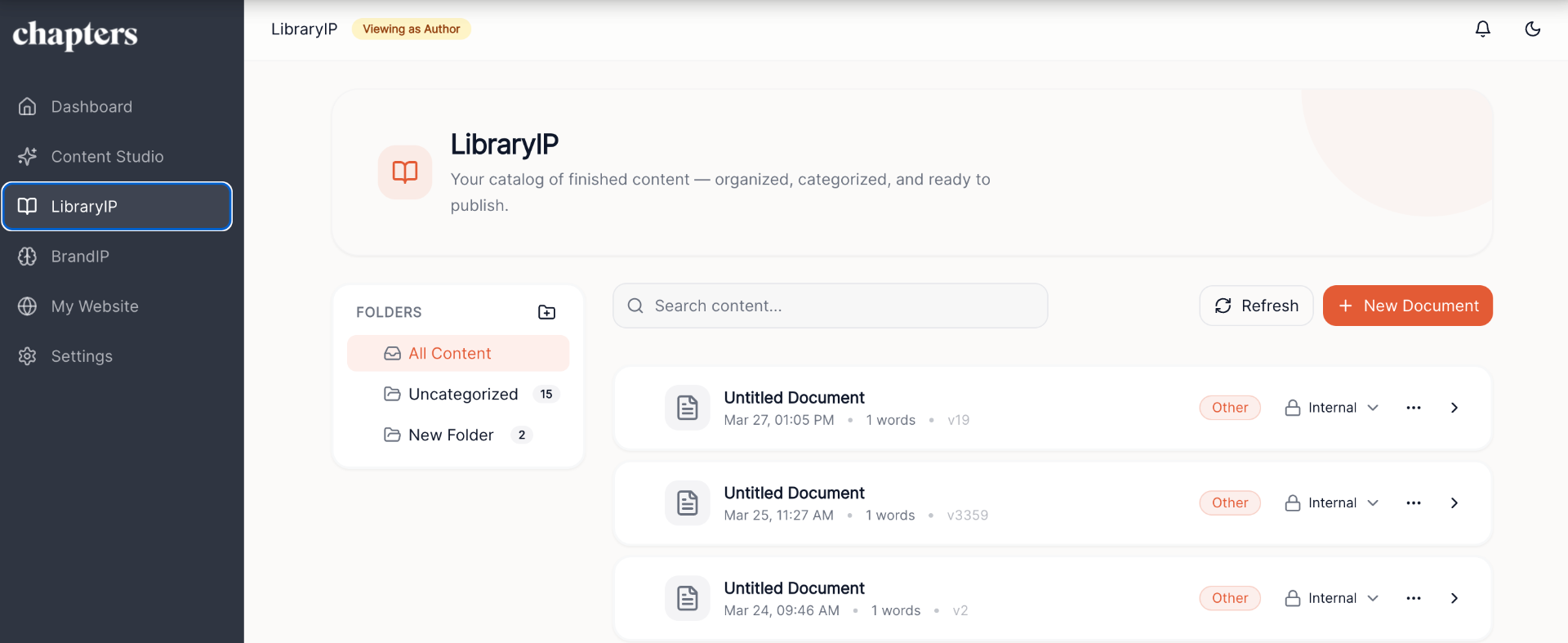Click the Untitled Document title dated Mar 27
Screen dimensions: 1568x643
794,397
